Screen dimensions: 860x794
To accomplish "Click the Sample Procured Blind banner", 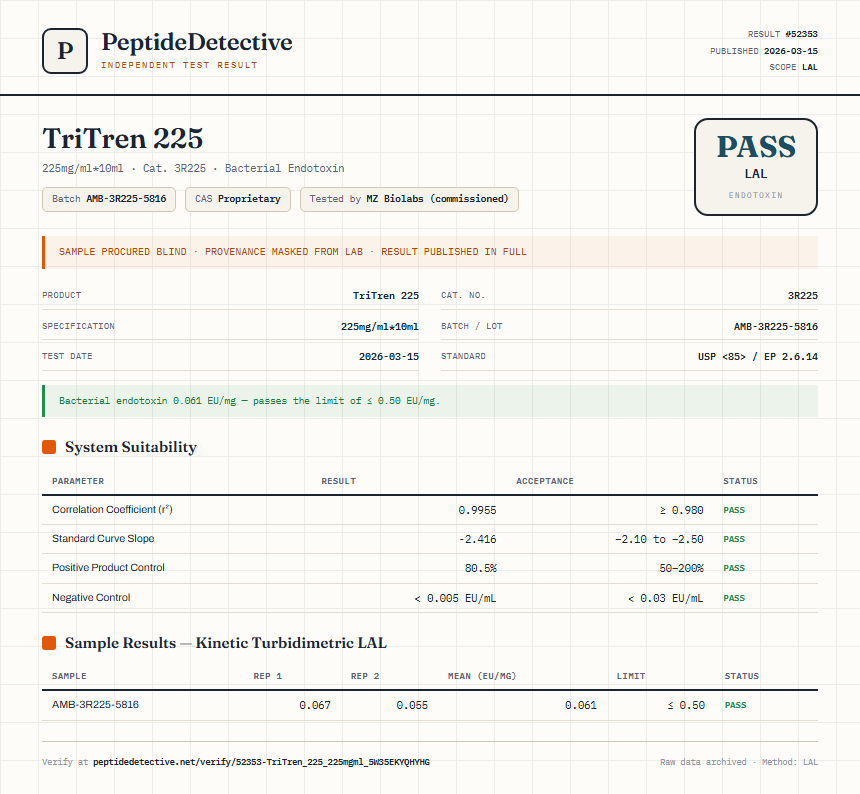I will click(x=430, y=252).
